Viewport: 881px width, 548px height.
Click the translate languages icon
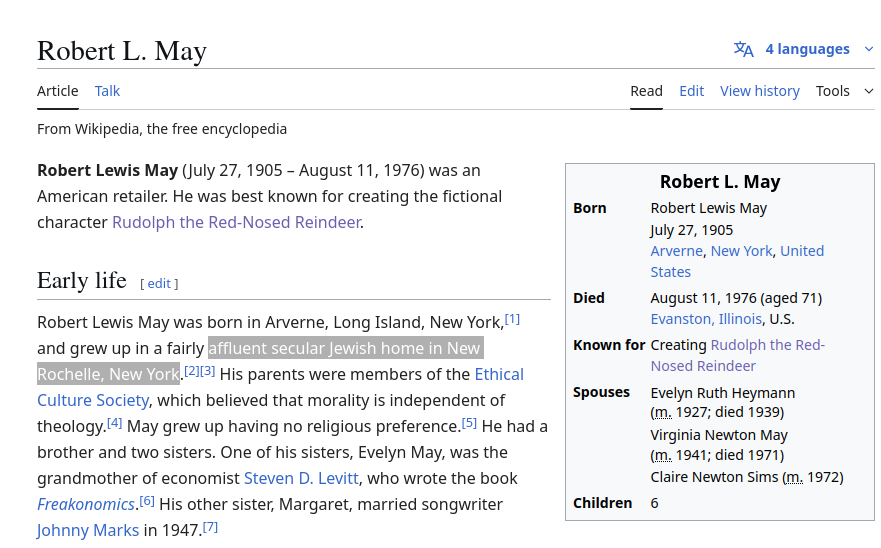coord(743,49)
